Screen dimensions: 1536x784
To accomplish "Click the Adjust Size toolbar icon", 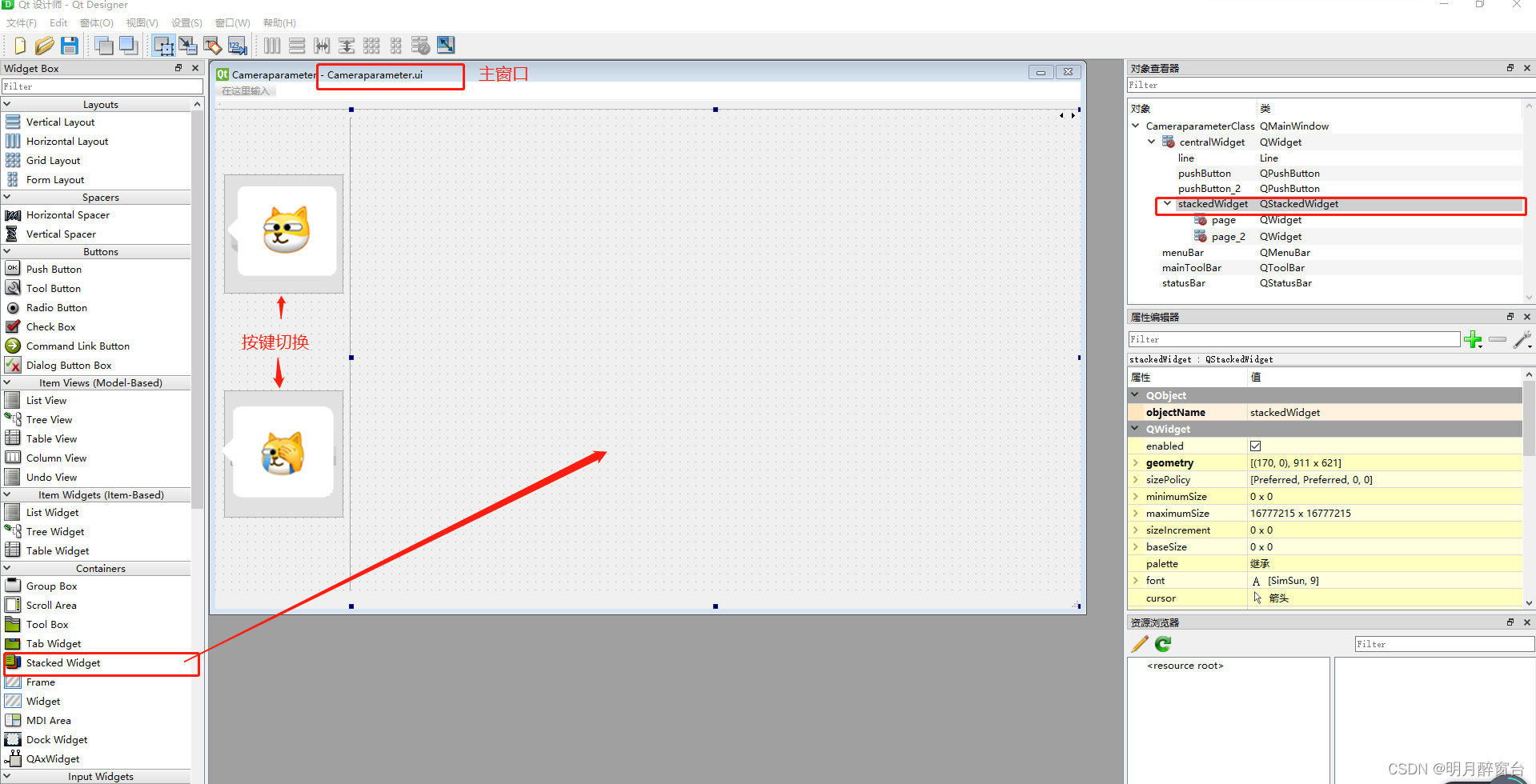I will [x=446, y=46].
